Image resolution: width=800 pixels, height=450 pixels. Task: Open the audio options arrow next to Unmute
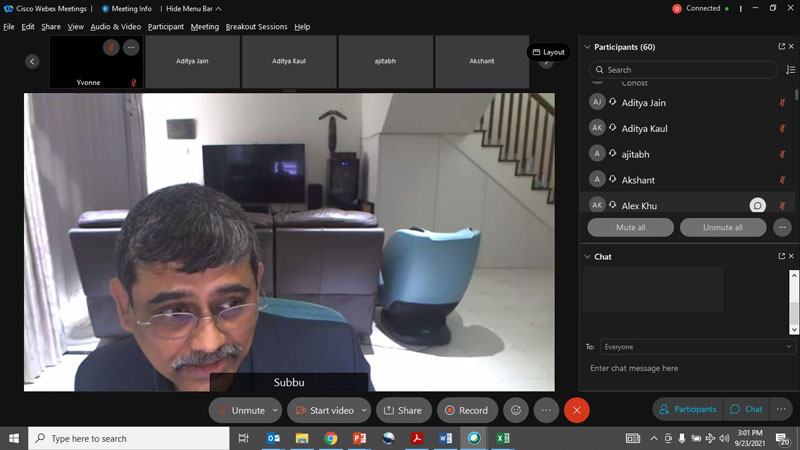click(x=276, y=410)
